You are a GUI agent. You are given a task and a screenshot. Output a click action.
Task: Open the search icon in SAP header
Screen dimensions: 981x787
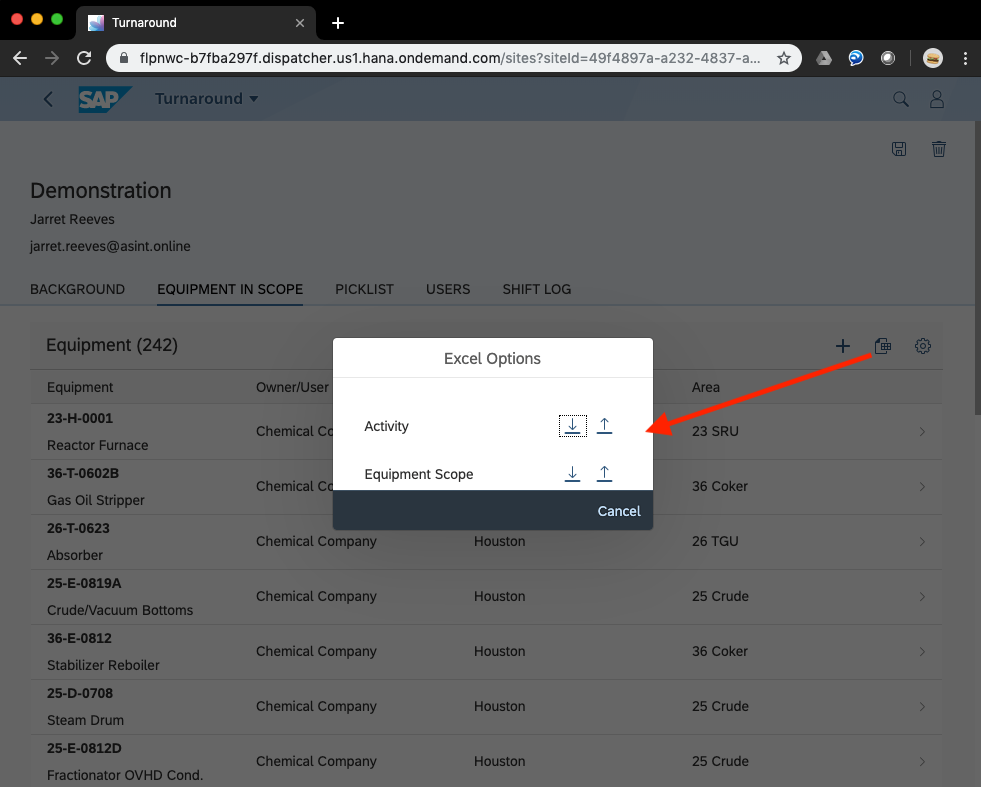pyautogui.click(x=900, y=99)
